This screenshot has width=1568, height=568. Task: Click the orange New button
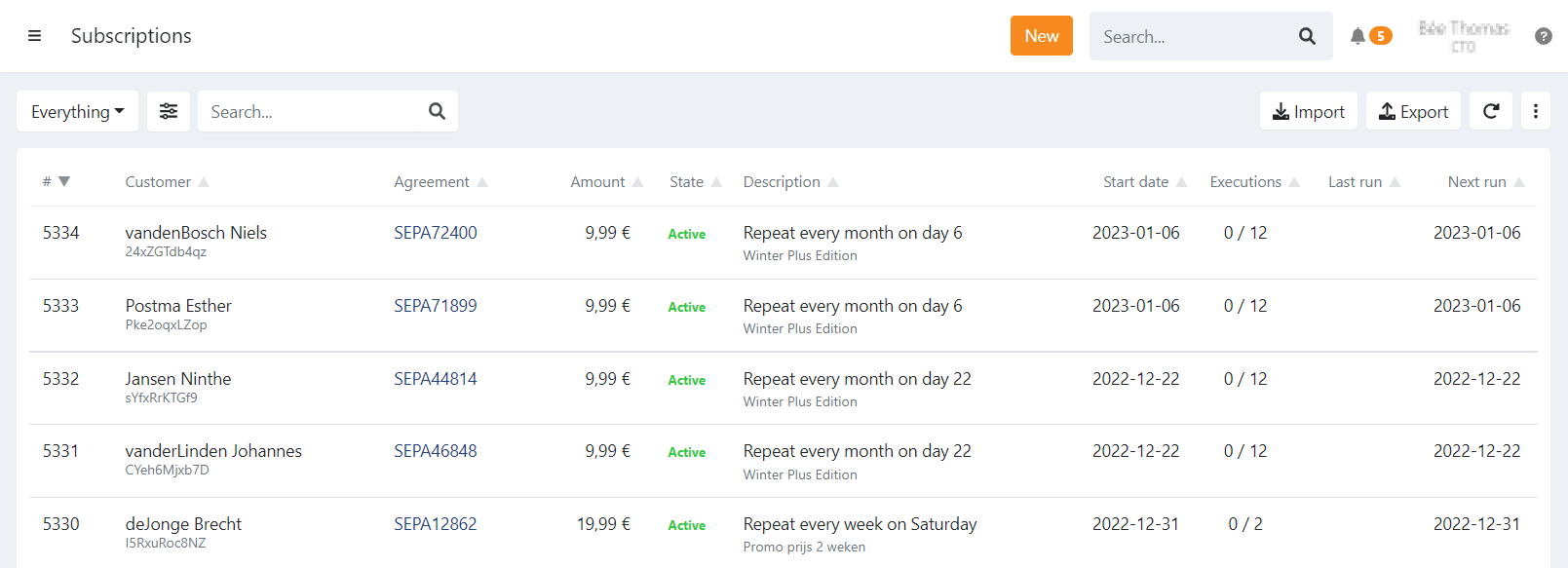[1041, 36]
